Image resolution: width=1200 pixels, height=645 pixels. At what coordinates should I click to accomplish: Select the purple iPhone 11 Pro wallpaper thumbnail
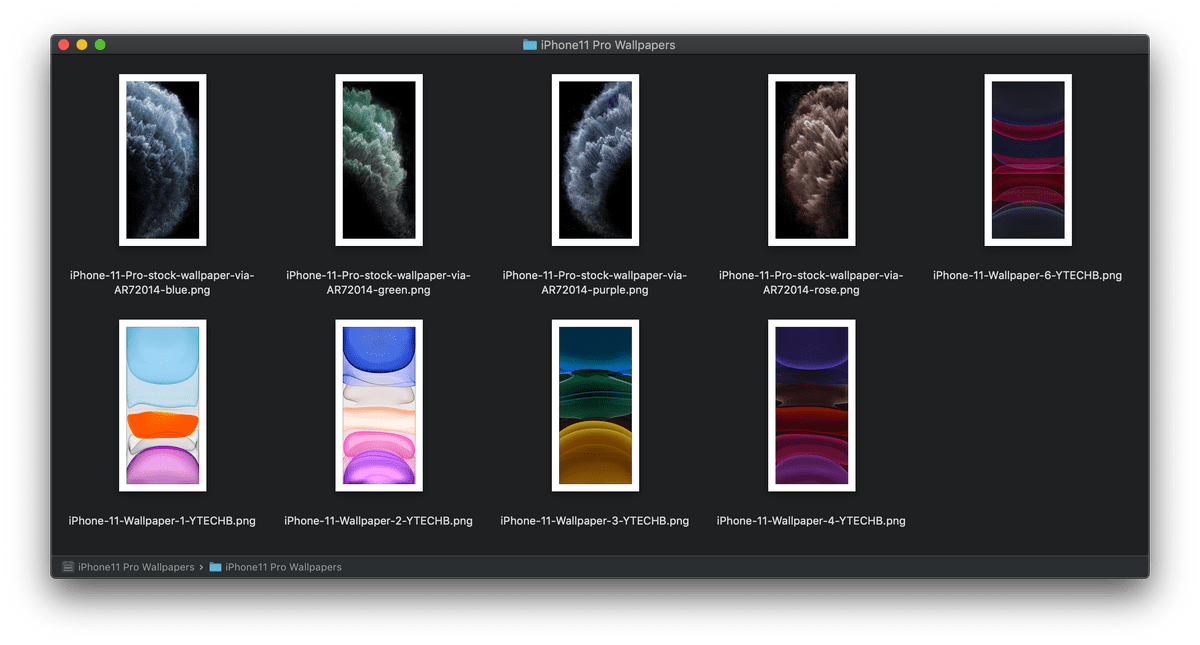[x=595, y=160]
